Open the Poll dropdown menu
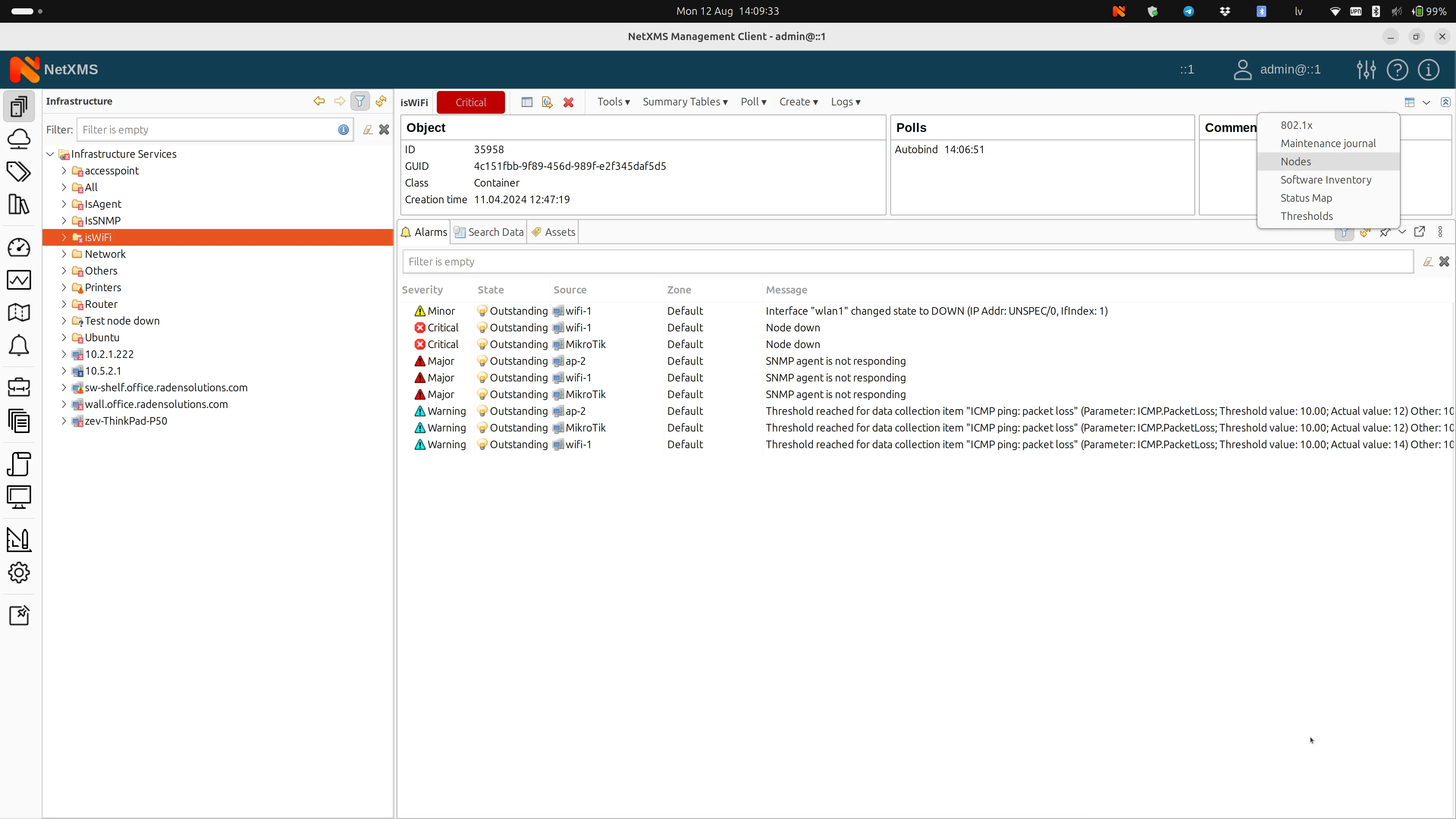1456x819 pixels. (x=753, y=102)
